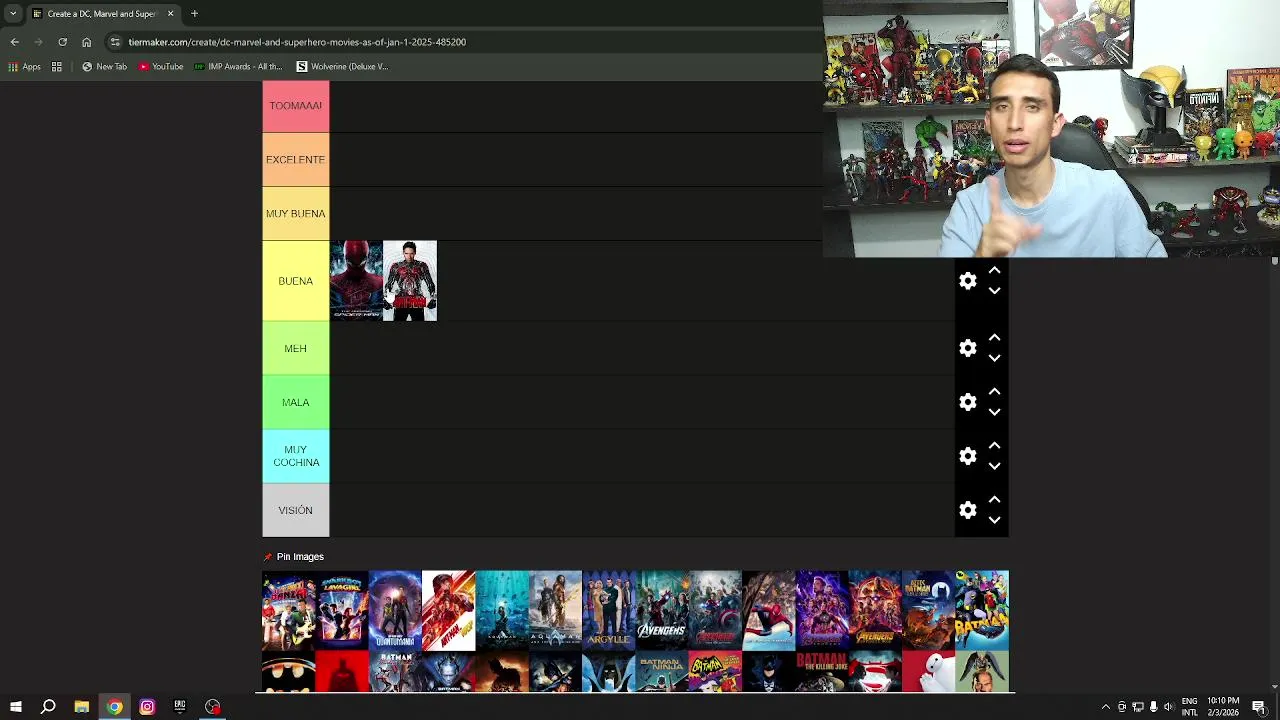Move VISIÓN tier down with arrow

(x=994, y=520)
